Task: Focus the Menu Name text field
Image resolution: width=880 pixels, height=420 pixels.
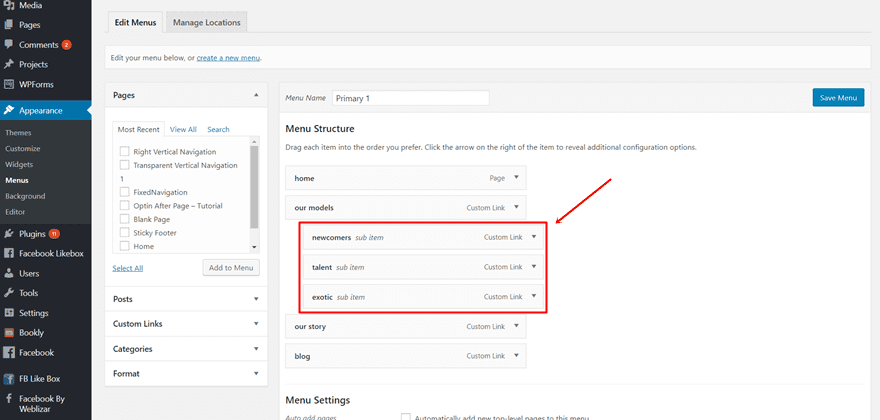Action: tap(411, 98)
